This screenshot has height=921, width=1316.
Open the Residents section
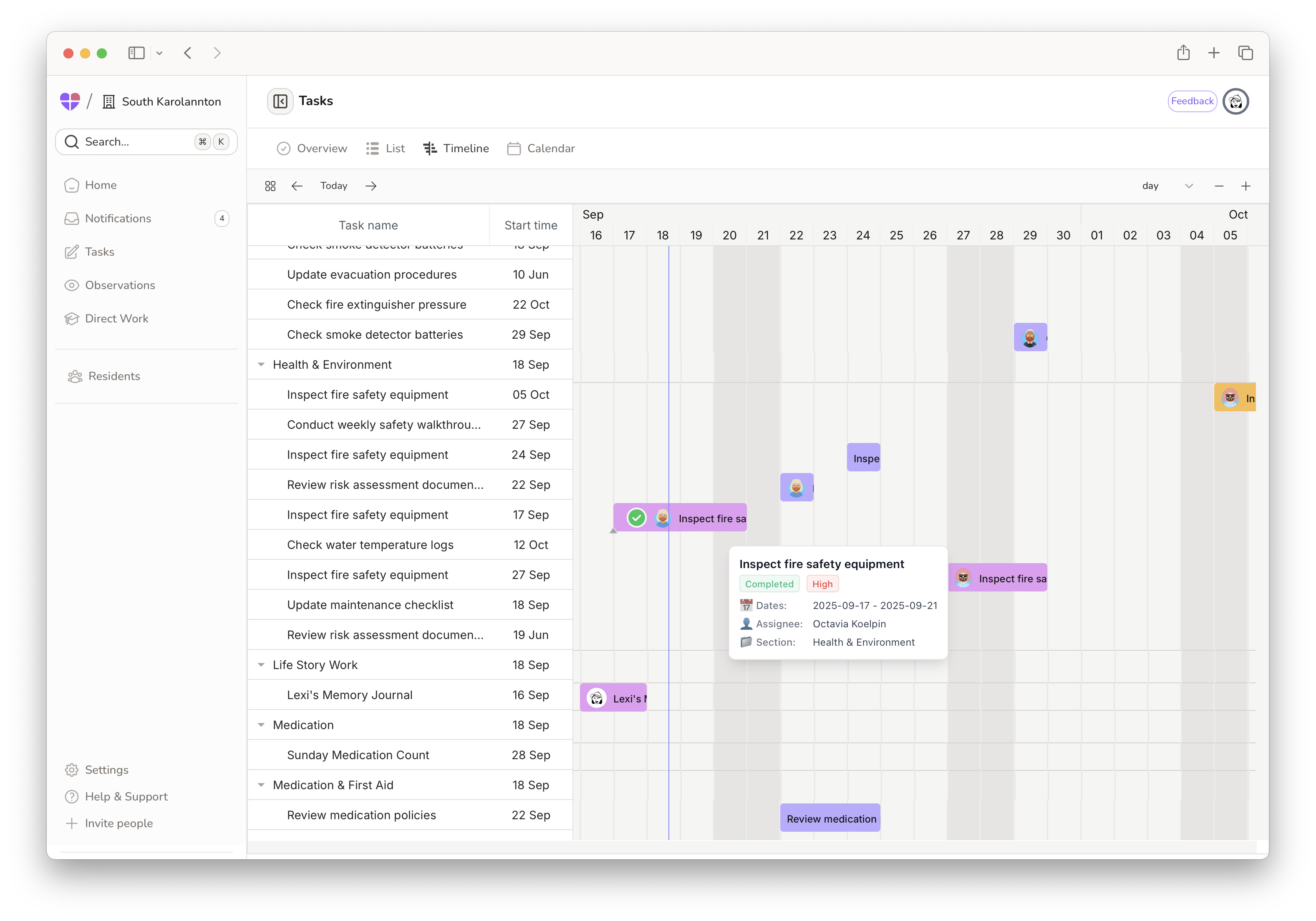tap(113, 376)
